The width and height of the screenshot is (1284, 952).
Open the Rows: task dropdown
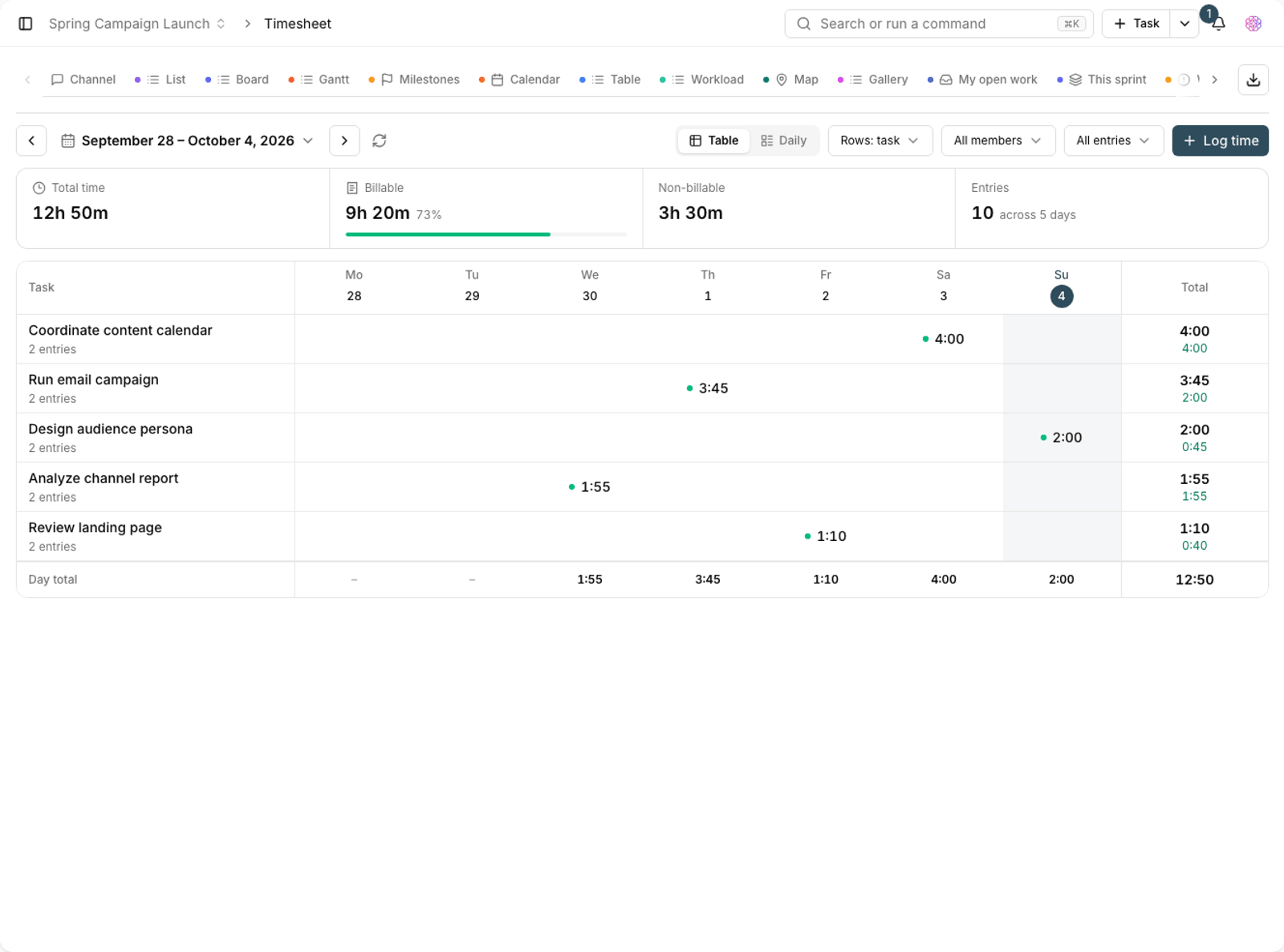click(x=880, y=140)
